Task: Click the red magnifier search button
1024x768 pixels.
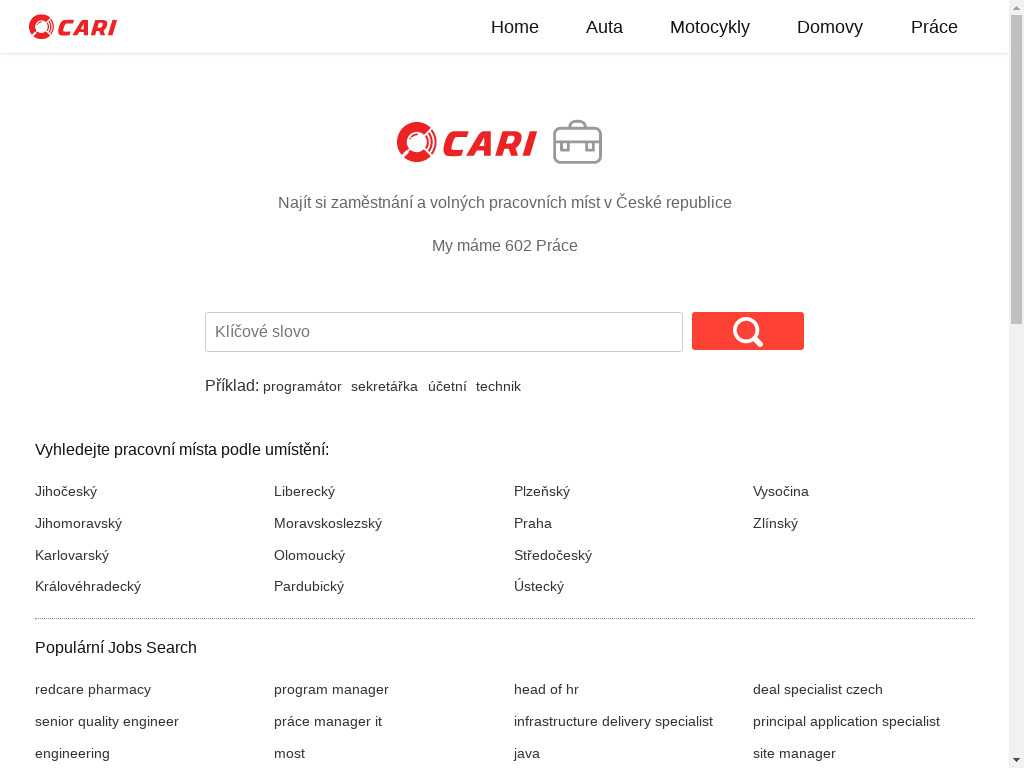Action: click(x=747, y=331)
